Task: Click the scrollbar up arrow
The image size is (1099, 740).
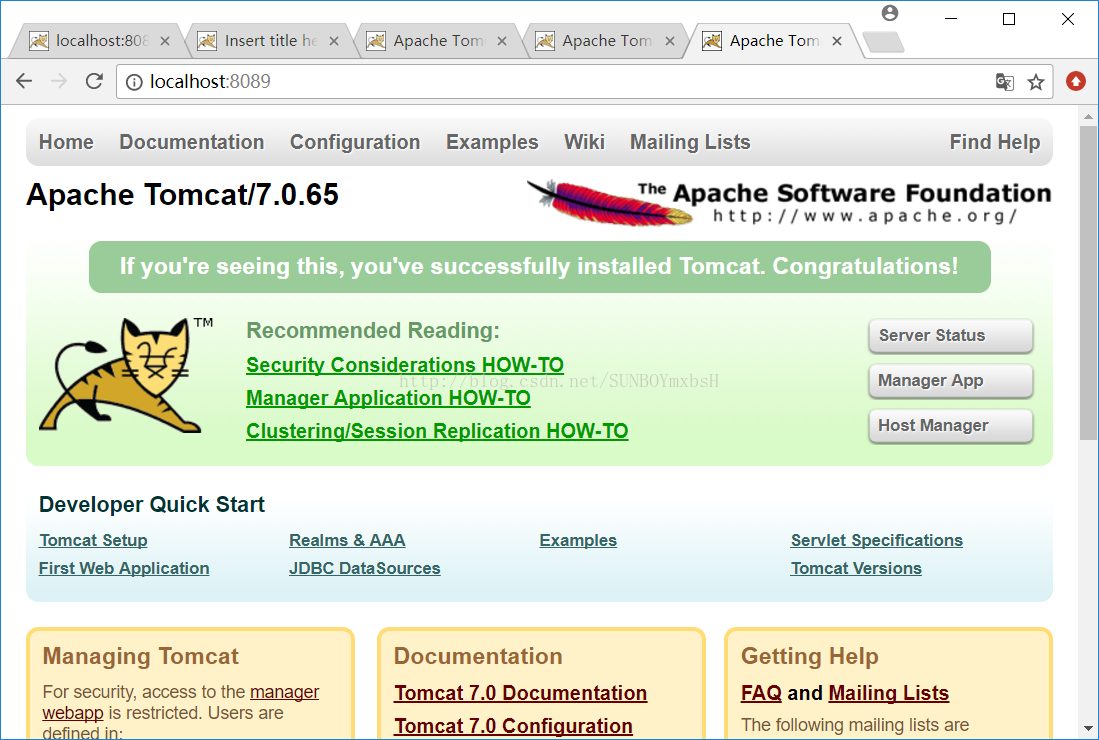Action: pos(1088,116)
